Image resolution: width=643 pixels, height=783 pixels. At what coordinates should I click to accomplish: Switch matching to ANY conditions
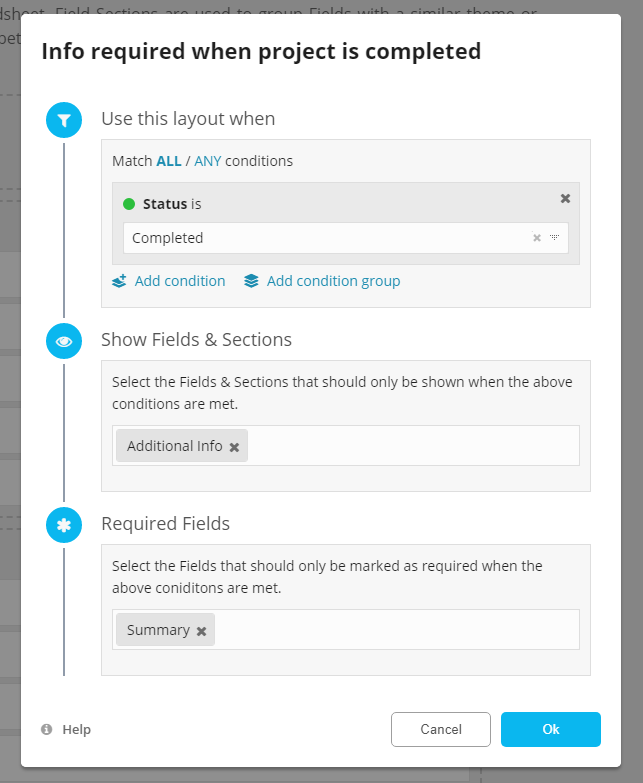pos(208,161)
